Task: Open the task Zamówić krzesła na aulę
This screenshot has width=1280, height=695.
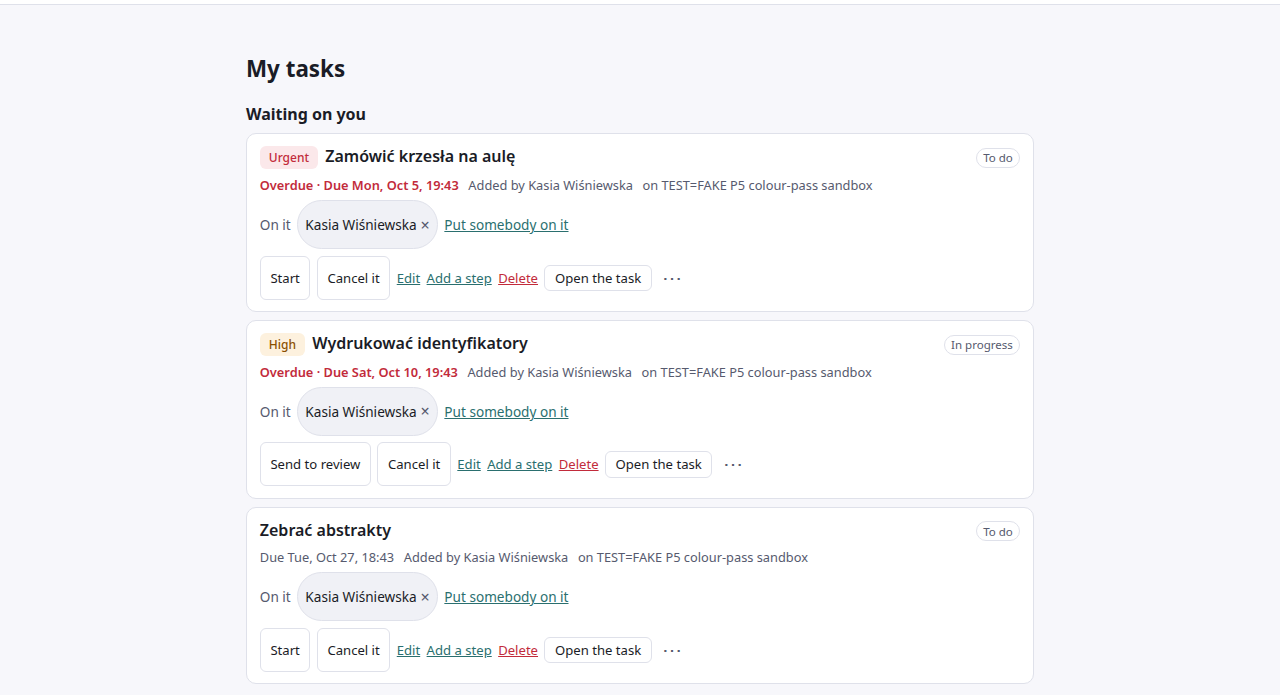Action: (x=598, y=278)
